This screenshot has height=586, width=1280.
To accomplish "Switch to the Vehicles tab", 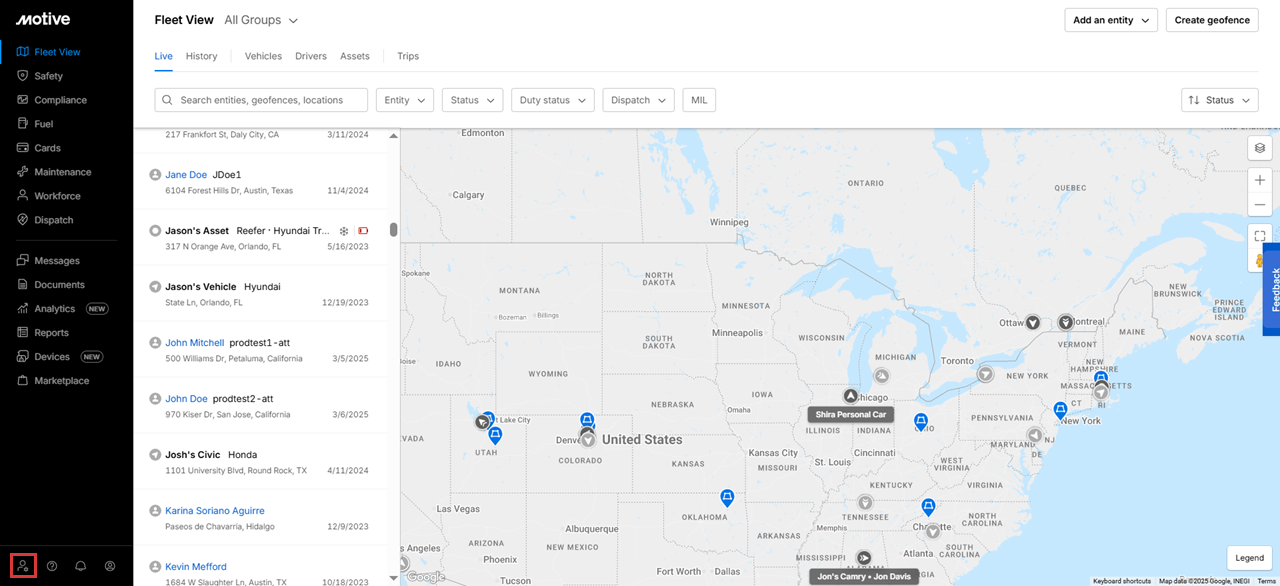I will [263, 56].
